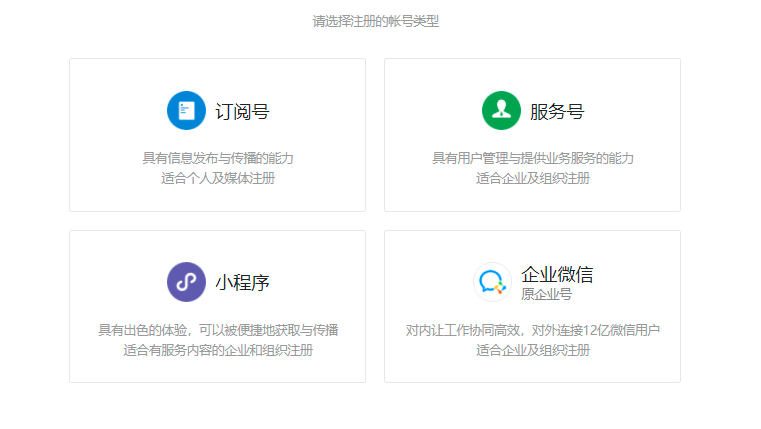Click the text 对内让工作协同高效，对外连接12亿微信用户
The height and width of the screenshot is (429, 761).
(x=533, y=330)
